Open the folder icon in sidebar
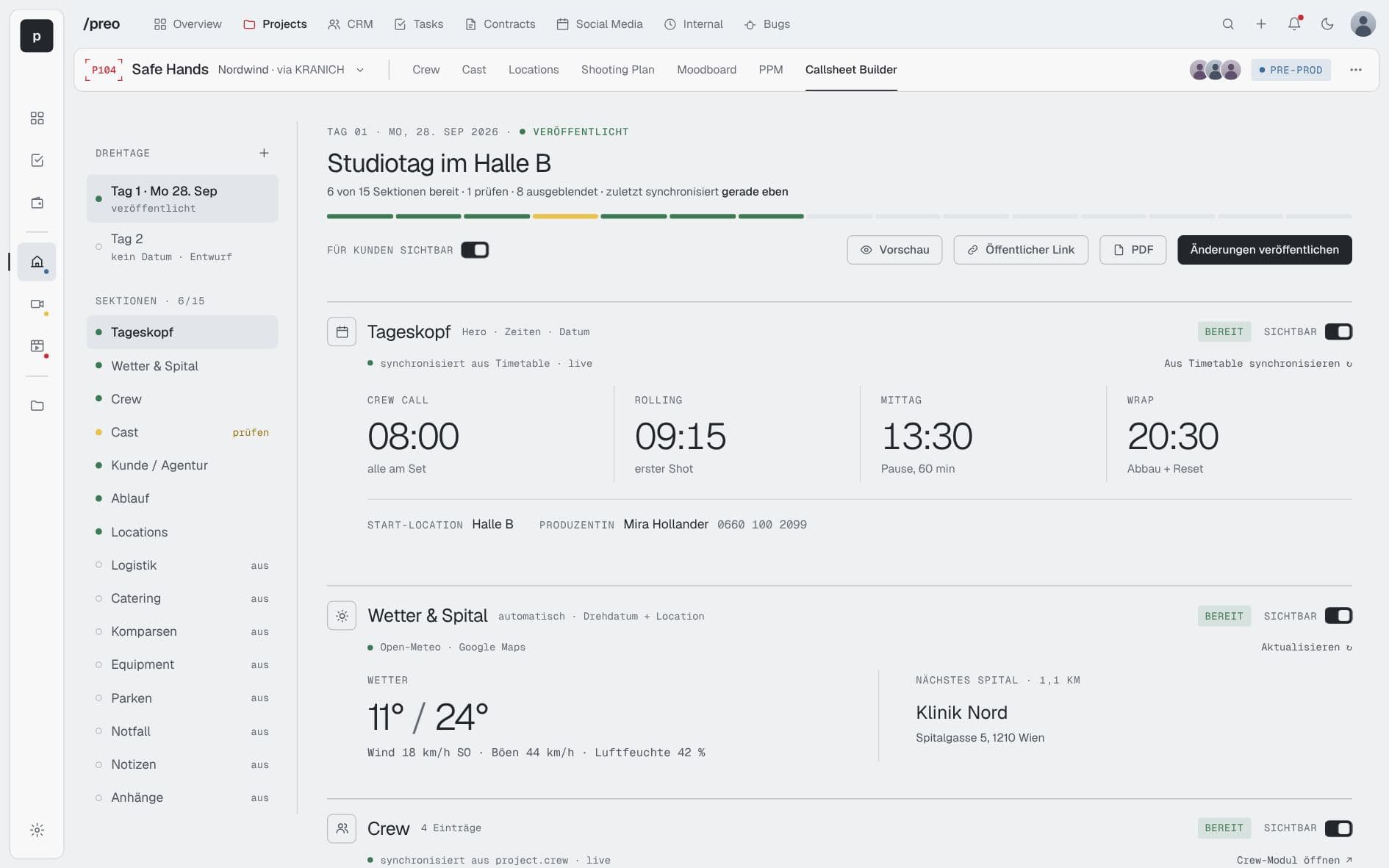 pos(37,406)
